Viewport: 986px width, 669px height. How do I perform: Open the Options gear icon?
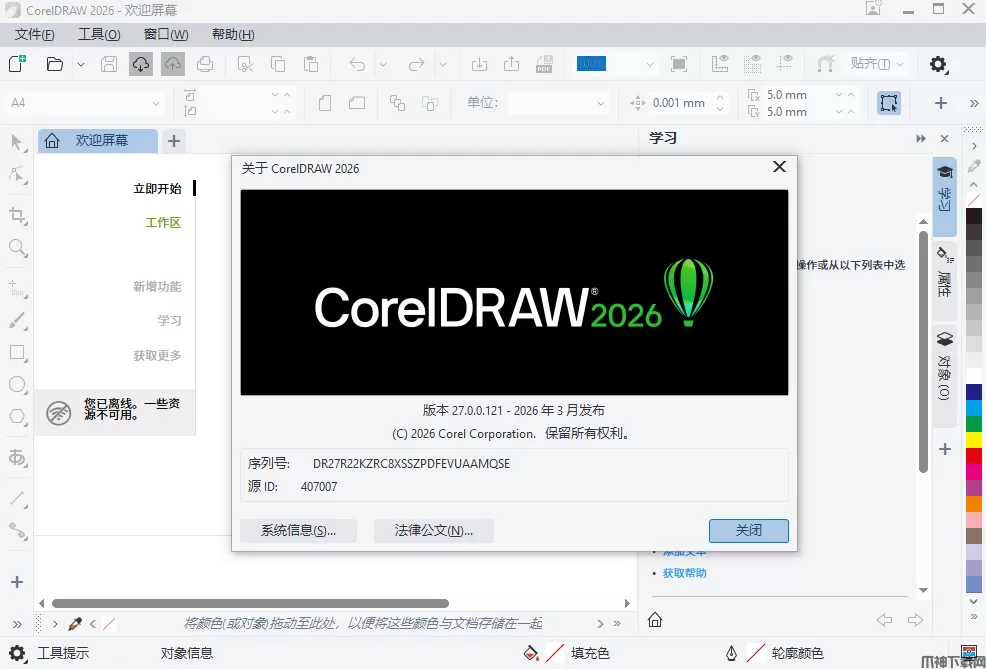pyautogui.click(x=938, y=64)
